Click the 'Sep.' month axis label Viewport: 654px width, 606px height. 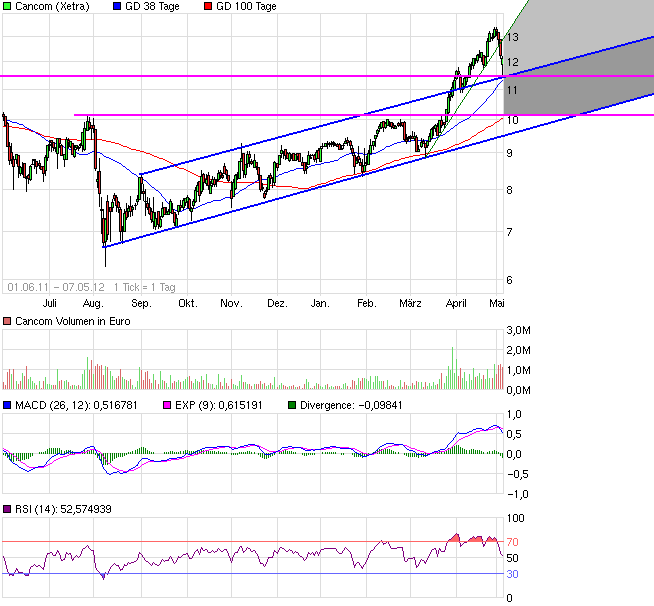[141, 303]
